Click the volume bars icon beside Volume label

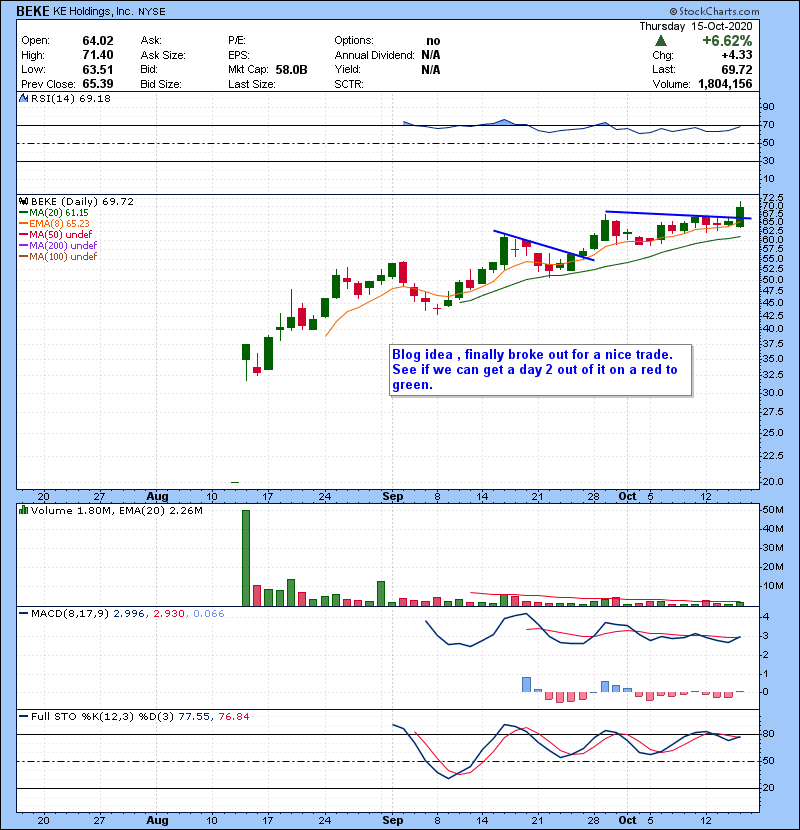tap(23, 511)
